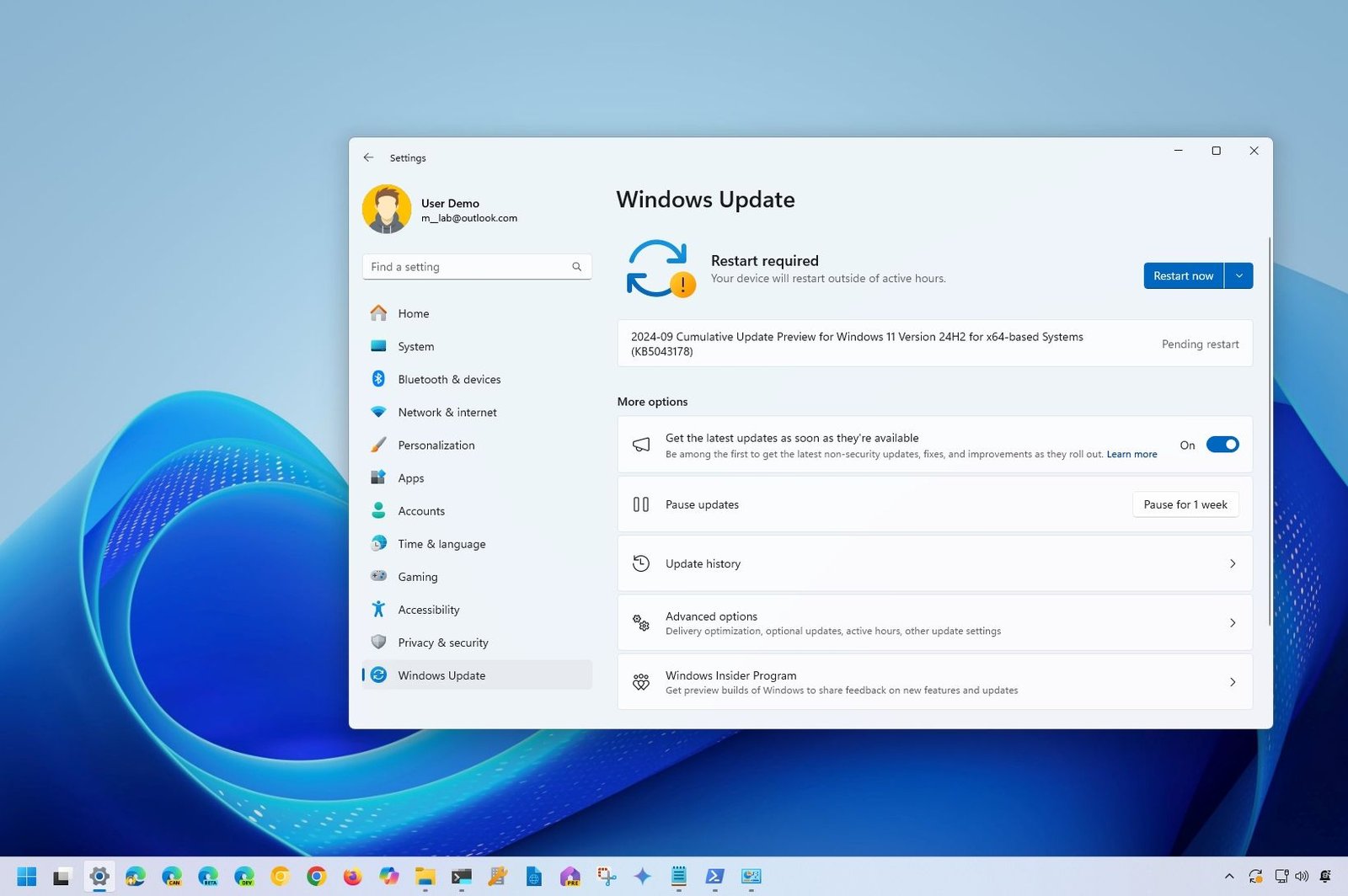Go to the Home settings page
Viewport: 1348px width, 896px height.
click(x=477, y=313)
